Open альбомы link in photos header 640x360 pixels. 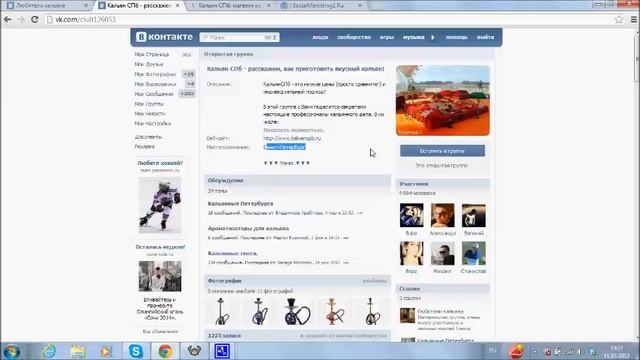[374, 281]
